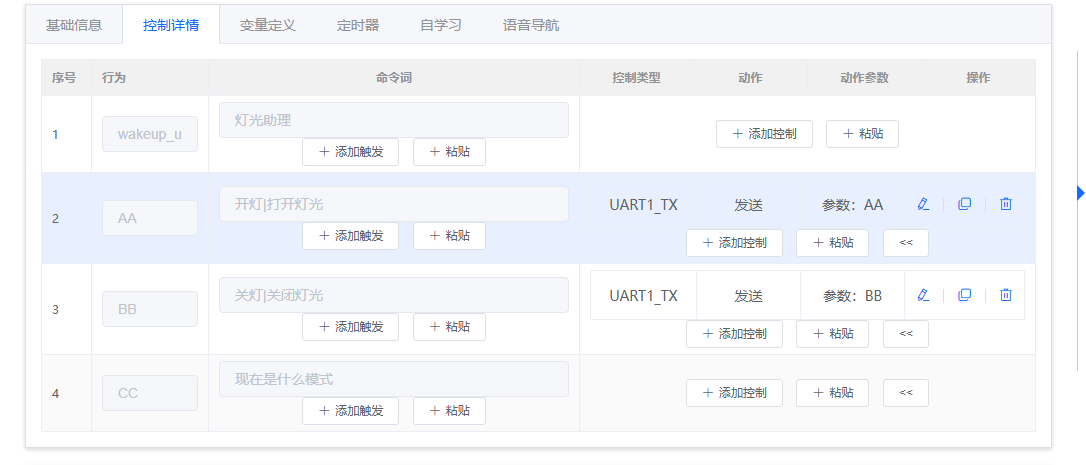Click the copy icon in row 2
This screenshot has height=465, width=1086.
pyautogui.click(x=964, y=204)
